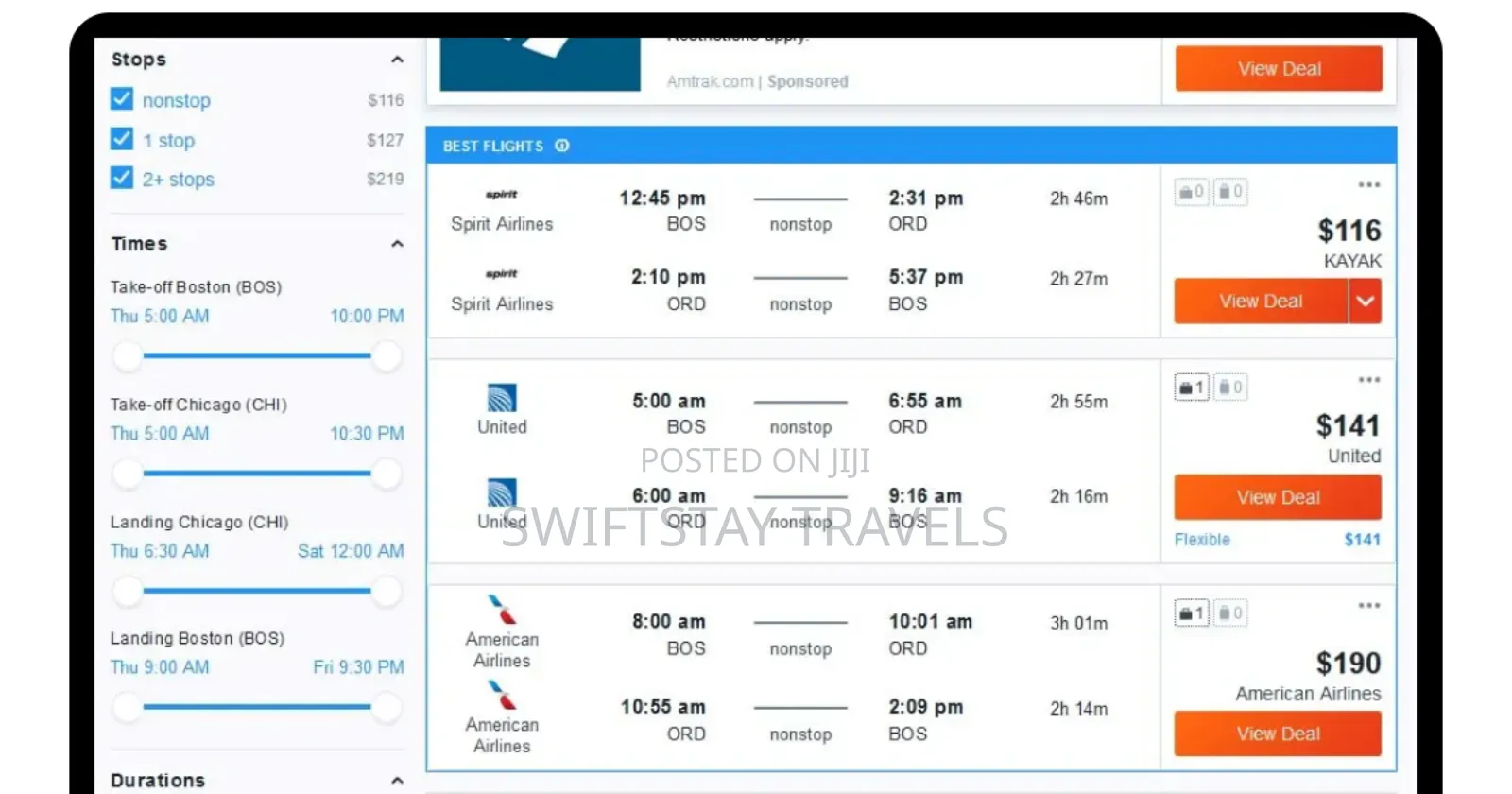The image size is (1512, 794).
Task: Click View Deal on the Amtrak sponsored ad
Action: click(x=1279, y=68)
